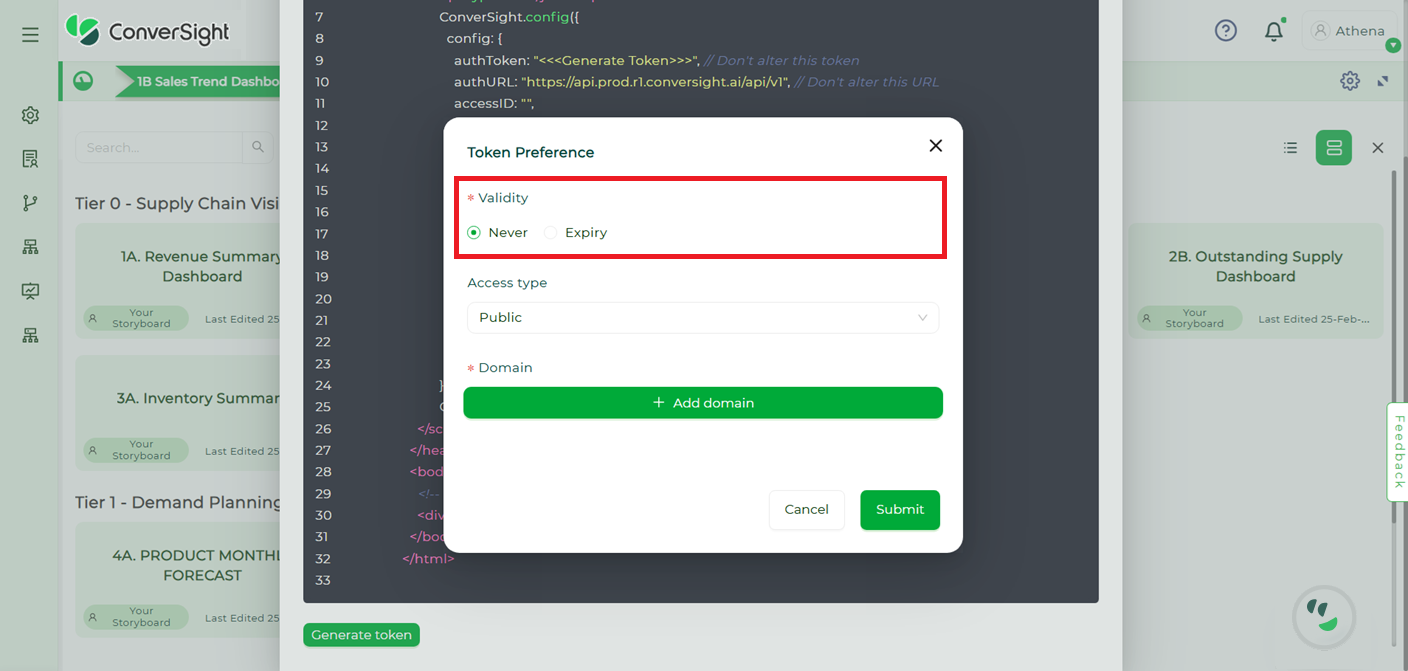Select the Expiry validity radio button
This screenshot has height=671, width=1408.
(x=551, y=232)
